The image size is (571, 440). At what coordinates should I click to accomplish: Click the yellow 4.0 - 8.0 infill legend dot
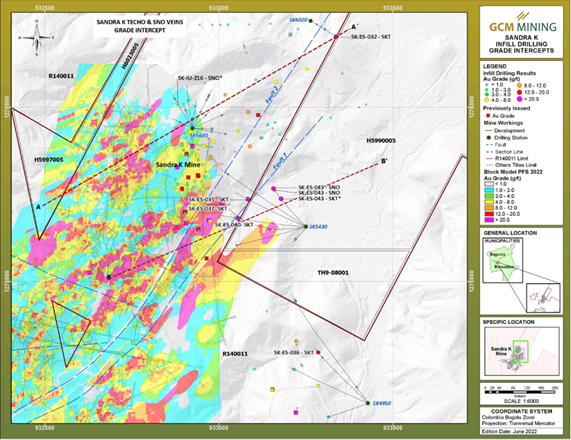point(487,99)
